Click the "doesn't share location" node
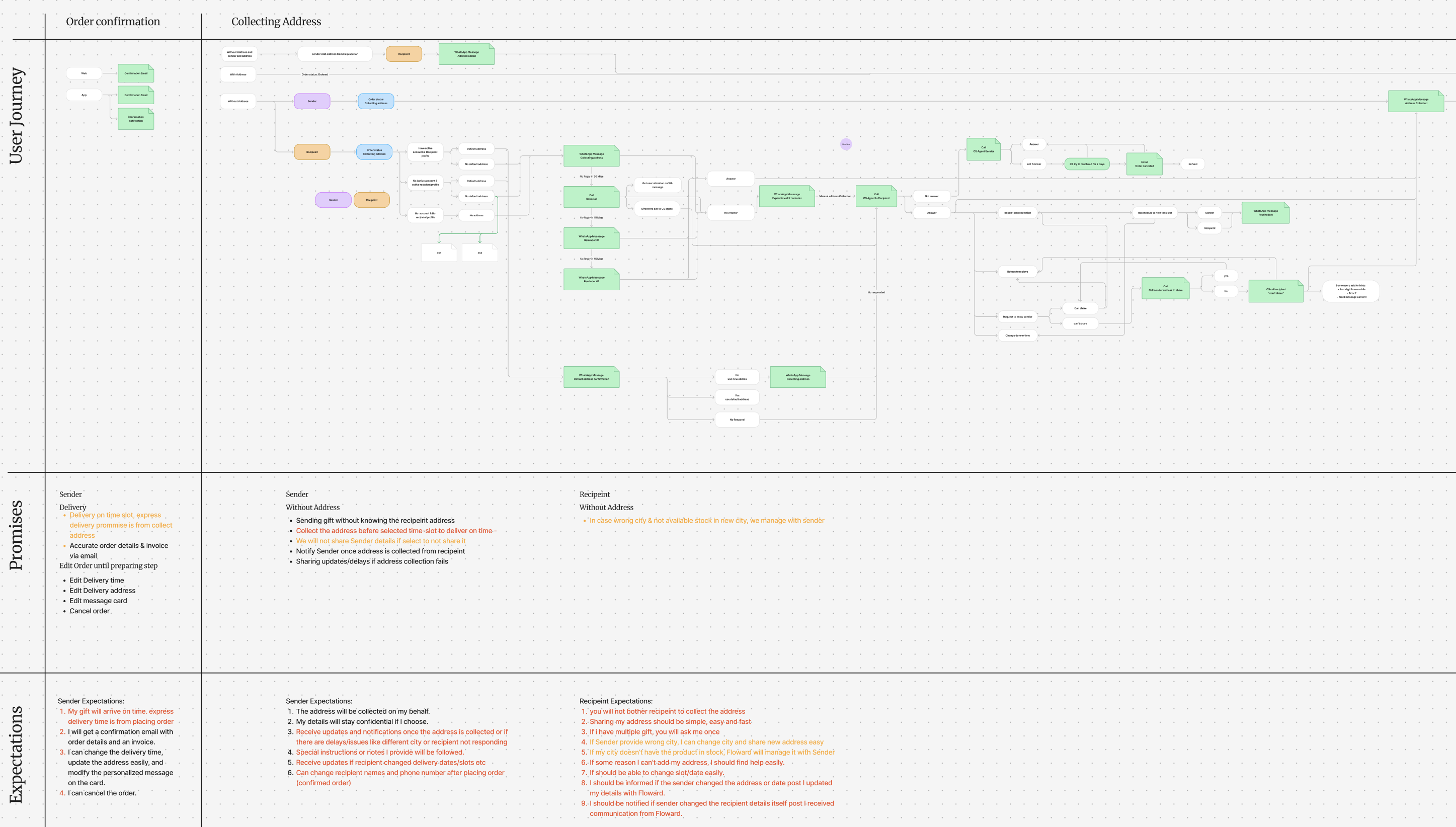The height and width of the screenshot is (827, 1456). [1017, 213]
